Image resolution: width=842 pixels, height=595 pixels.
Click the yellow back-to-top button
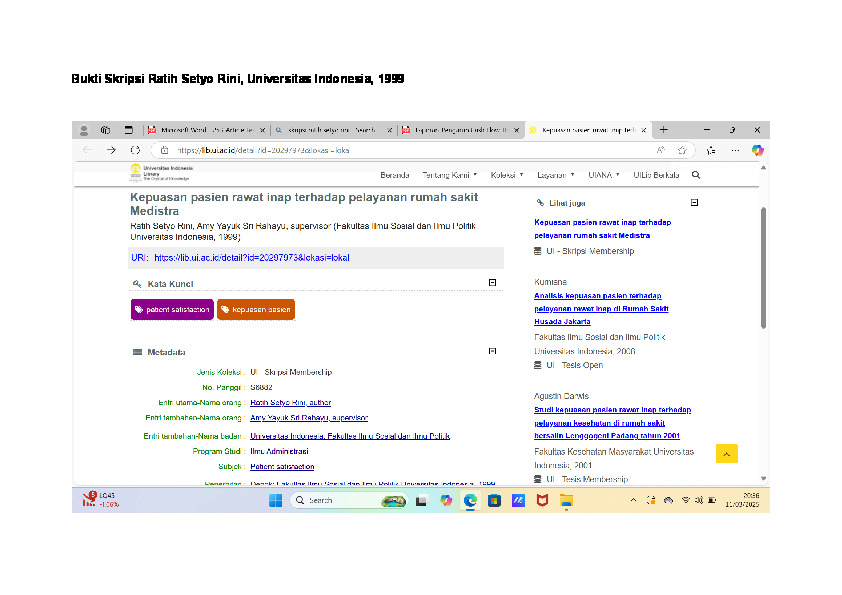pos(727,454)
